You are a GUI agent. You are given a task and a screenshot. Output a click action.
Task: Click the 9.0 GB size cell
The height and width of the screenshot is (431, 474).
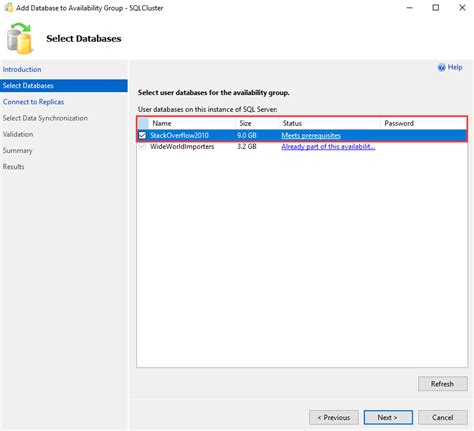pos(247,136)
